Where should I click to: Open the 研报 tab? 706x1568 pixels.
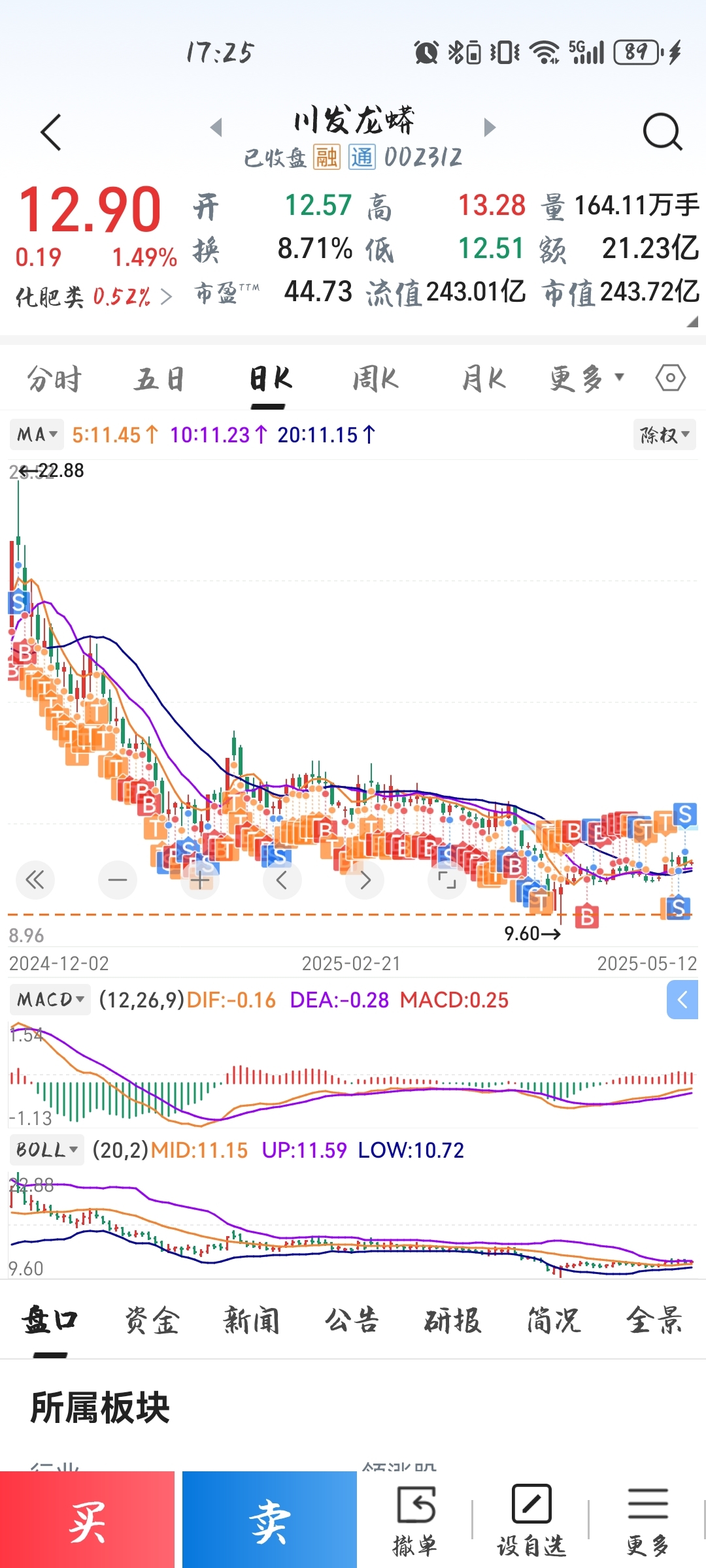(x=452, y=1320)
